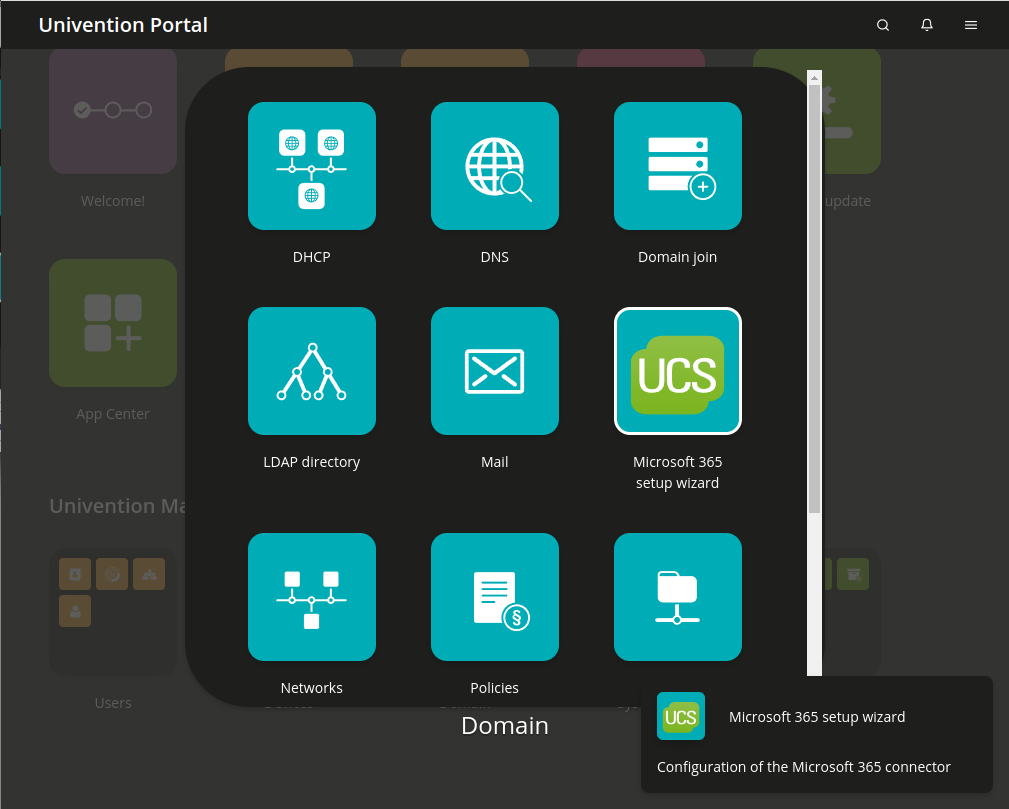The image size is (1009, 809).
Task: Click the 'App Center' label in the background
Action: (113, 414)
